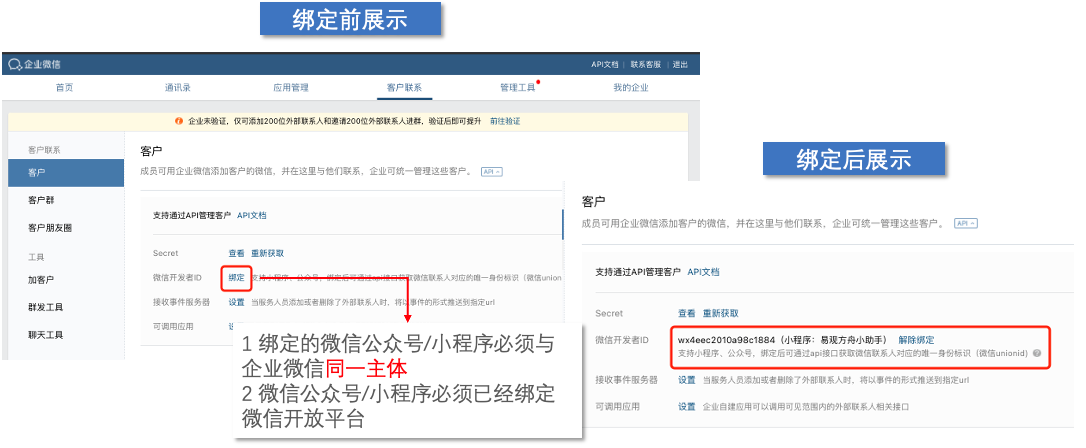The width and height of the screenshot is (1086, 448).
Task: Click the 企业微信 logo in the header
Action: point(35,64)
